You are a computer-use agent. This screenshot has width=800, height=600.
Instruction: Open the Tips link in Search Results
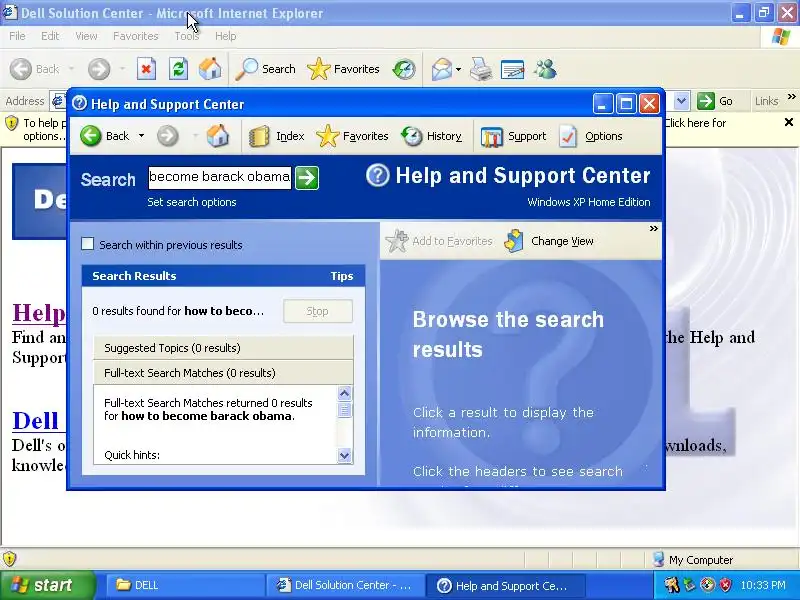coord(341,276)
